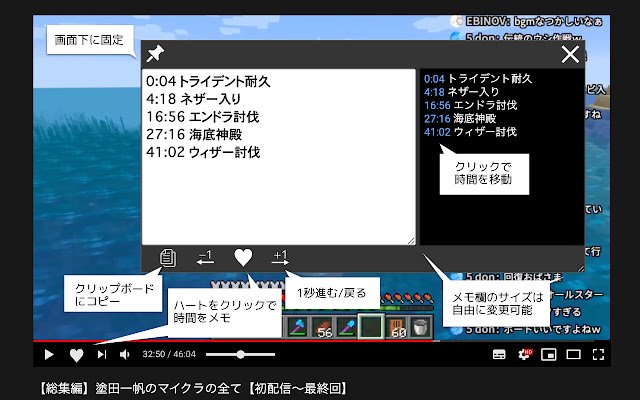
Task: Click the heart in memo panel toolbar
Action: [243, 258]
